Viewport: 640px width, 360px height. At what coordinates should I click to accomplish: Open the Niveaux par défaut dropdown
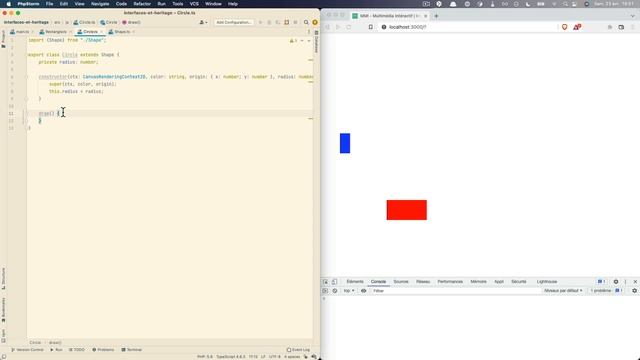coord(563,291)
